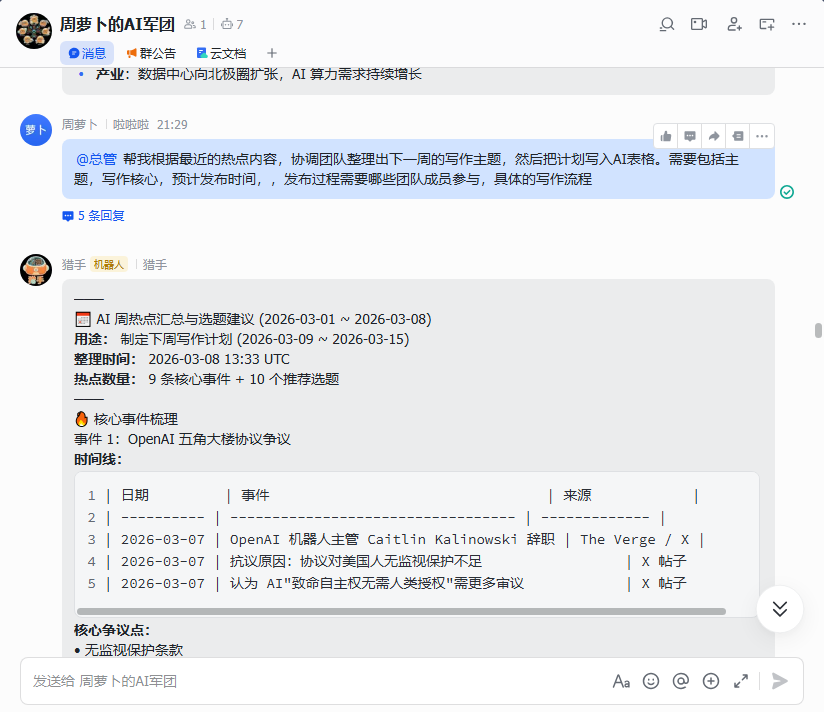The image size is (824, 712).
Task: Click the 无监视保护条款 bullet
Action: click(129, 651)
